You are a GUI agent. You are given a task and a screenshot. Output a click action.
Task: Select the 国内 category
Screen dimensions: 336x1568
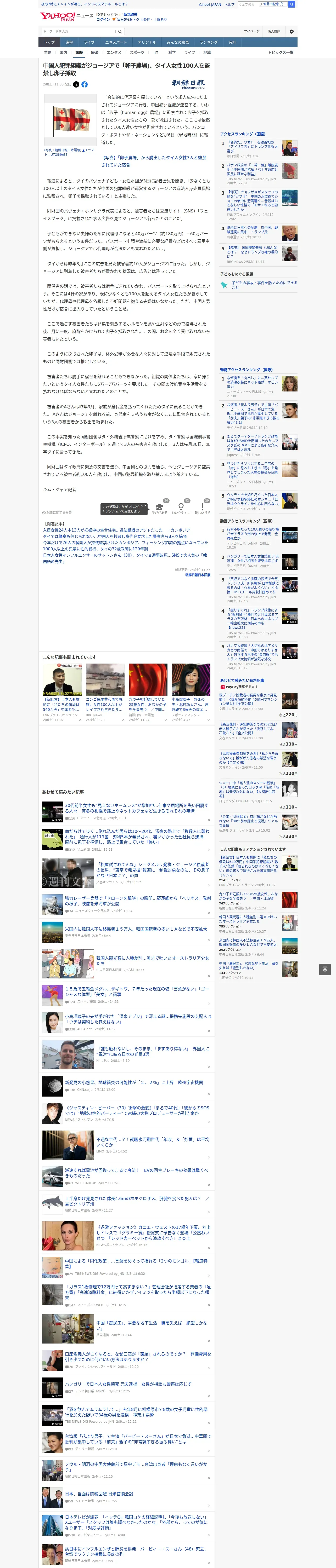[63, 52]
